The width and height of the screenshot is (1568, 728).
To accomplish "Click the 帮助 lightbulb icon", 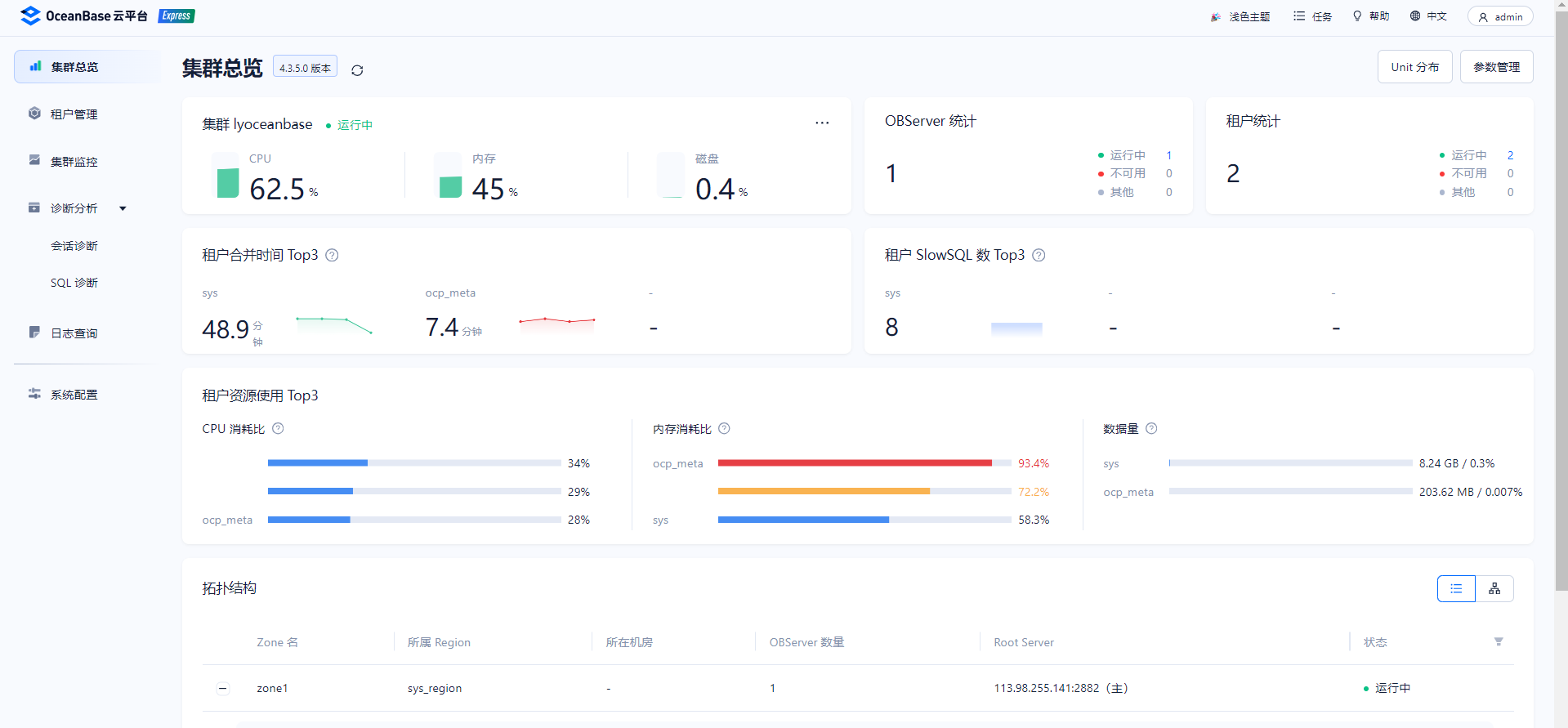I will (1357, 16).
